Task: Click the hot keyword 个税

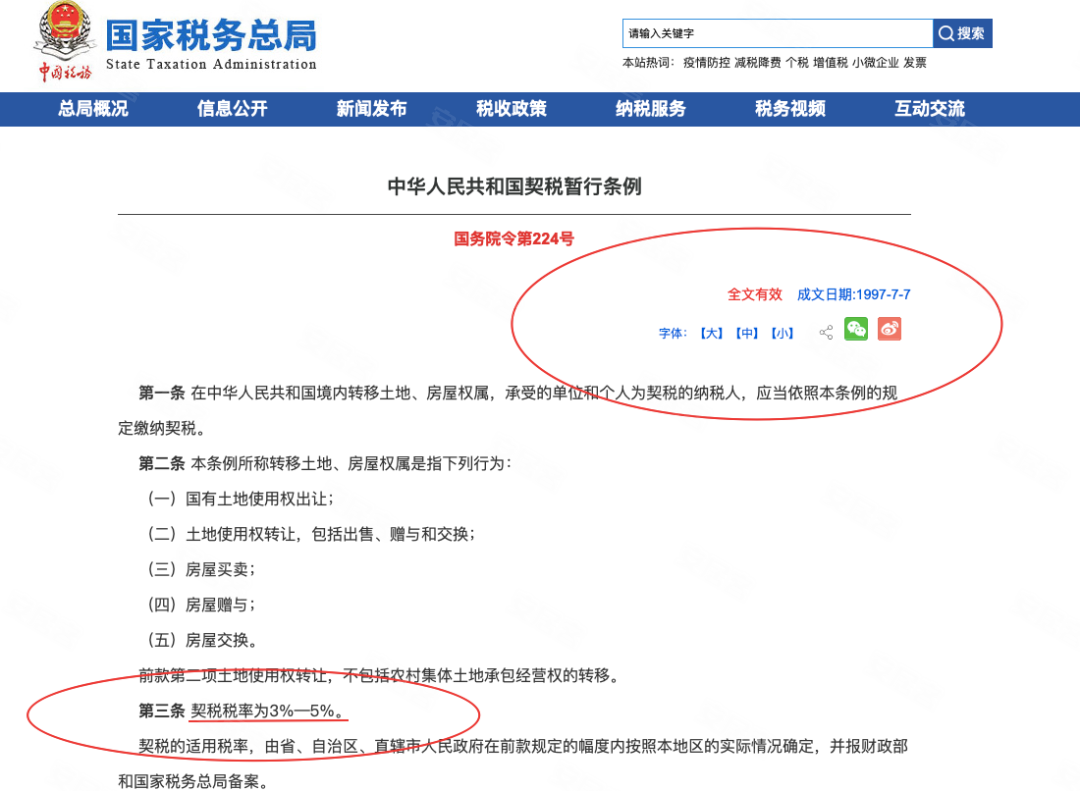Action: 797,63
